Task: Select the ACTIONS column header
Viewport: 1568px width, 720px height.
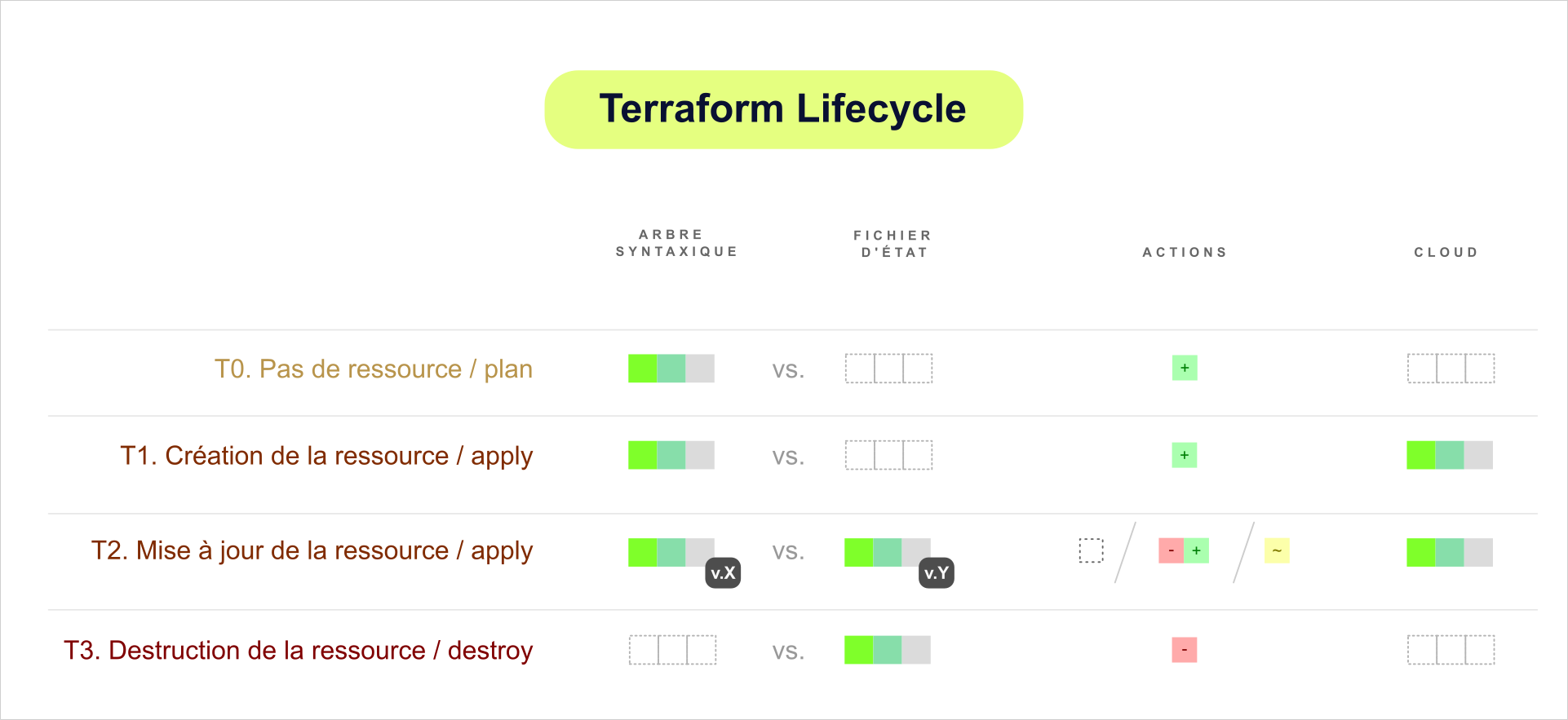Action: 1185,253
